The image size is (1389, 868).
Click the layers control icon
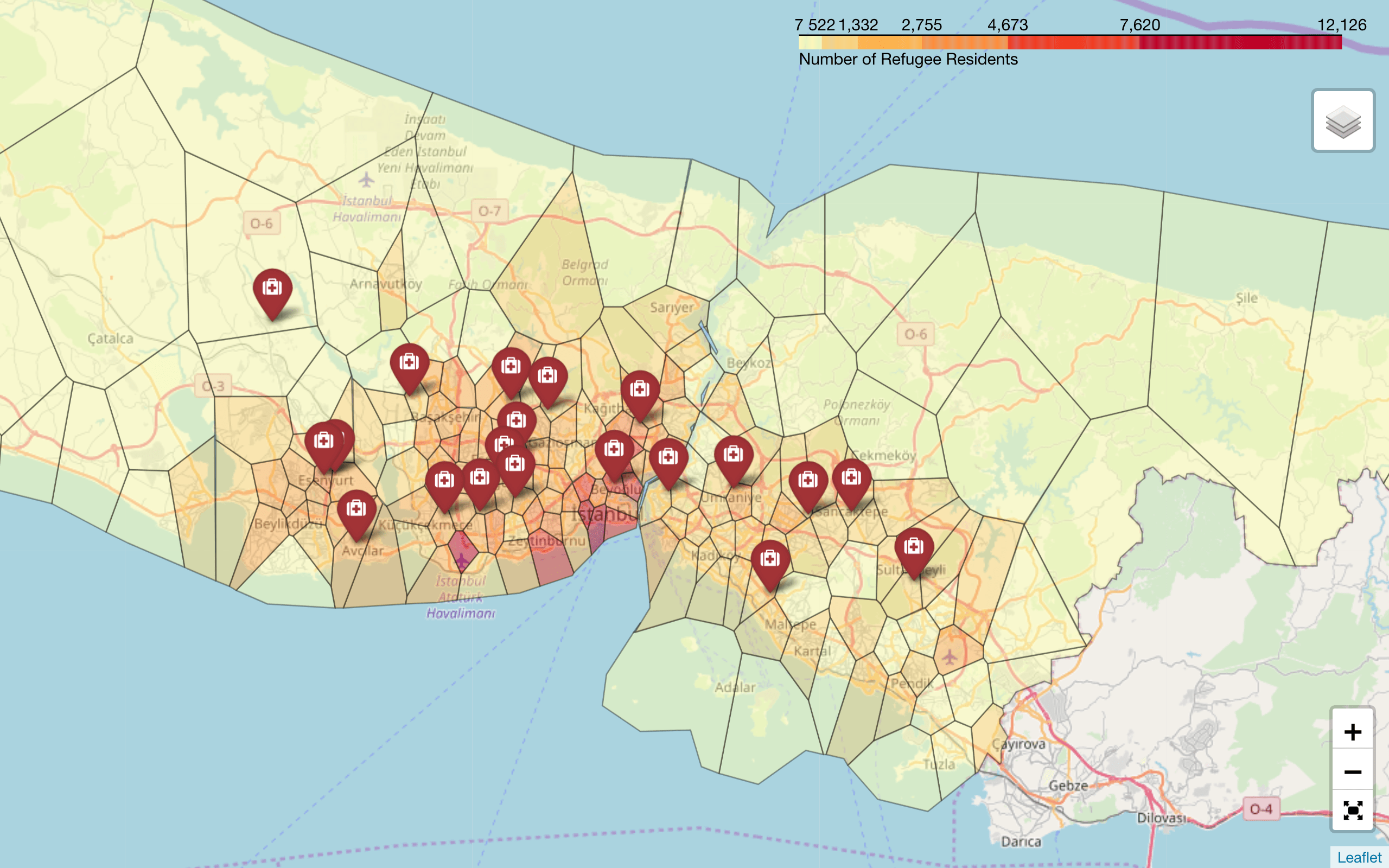pos(1342,120)
